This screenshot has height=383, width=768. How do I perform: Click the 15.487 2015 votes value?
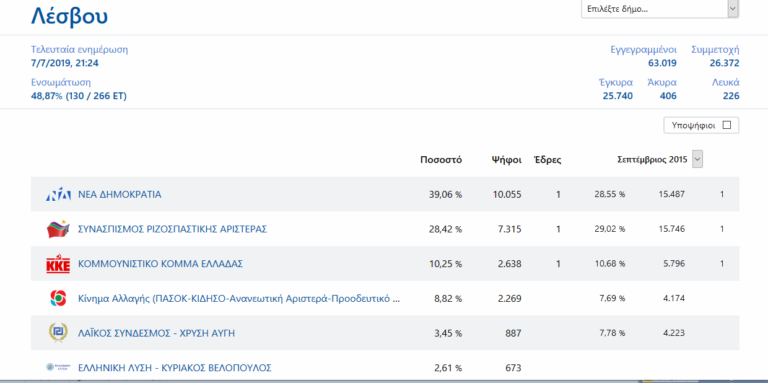[672, 194]
